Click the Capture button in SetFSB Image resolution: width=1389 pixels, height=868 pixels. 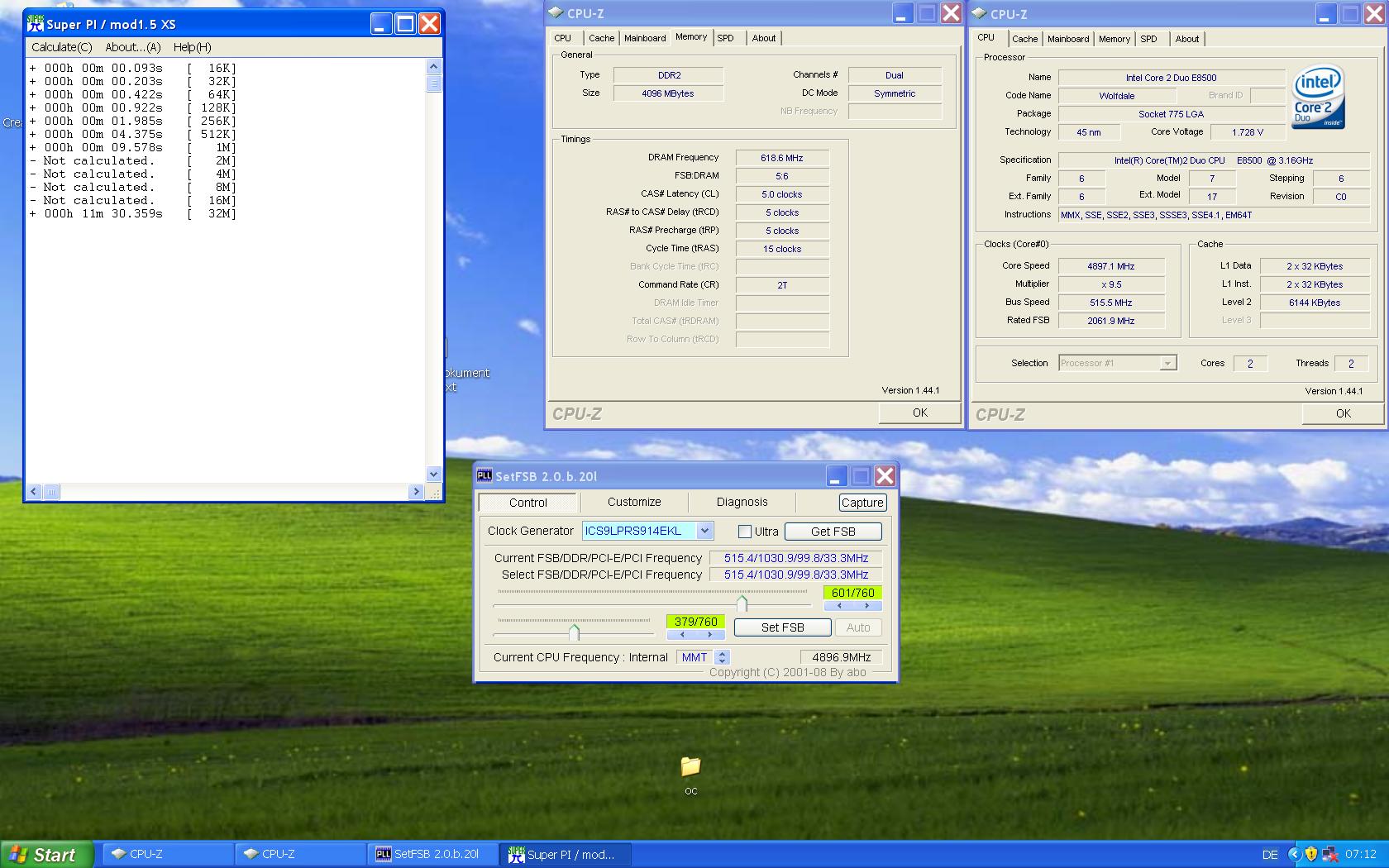862,503
